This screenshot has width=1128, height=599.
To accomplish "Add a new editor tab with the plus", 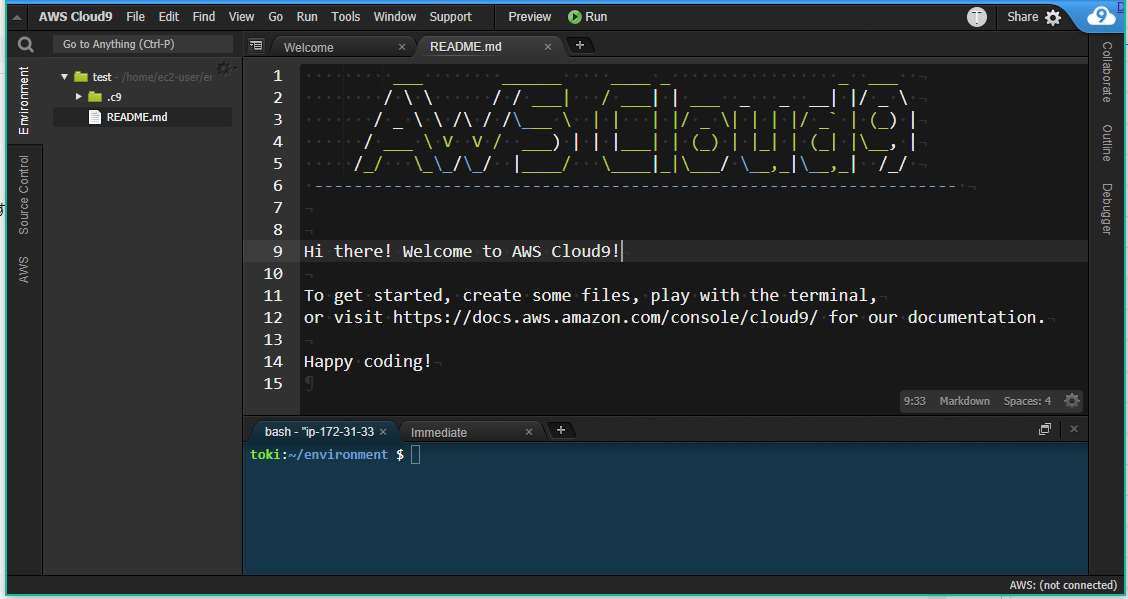I will click(x=580, y=45).
